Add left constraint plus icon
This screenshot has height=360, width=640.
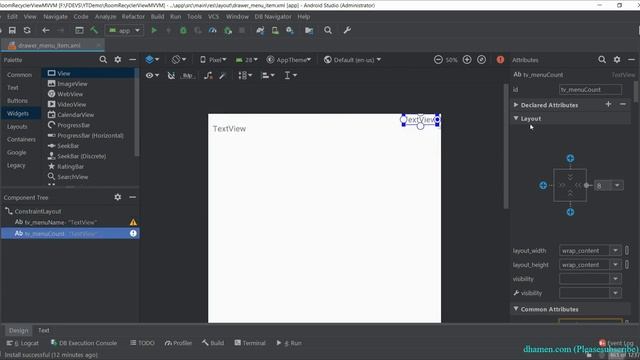543,185
